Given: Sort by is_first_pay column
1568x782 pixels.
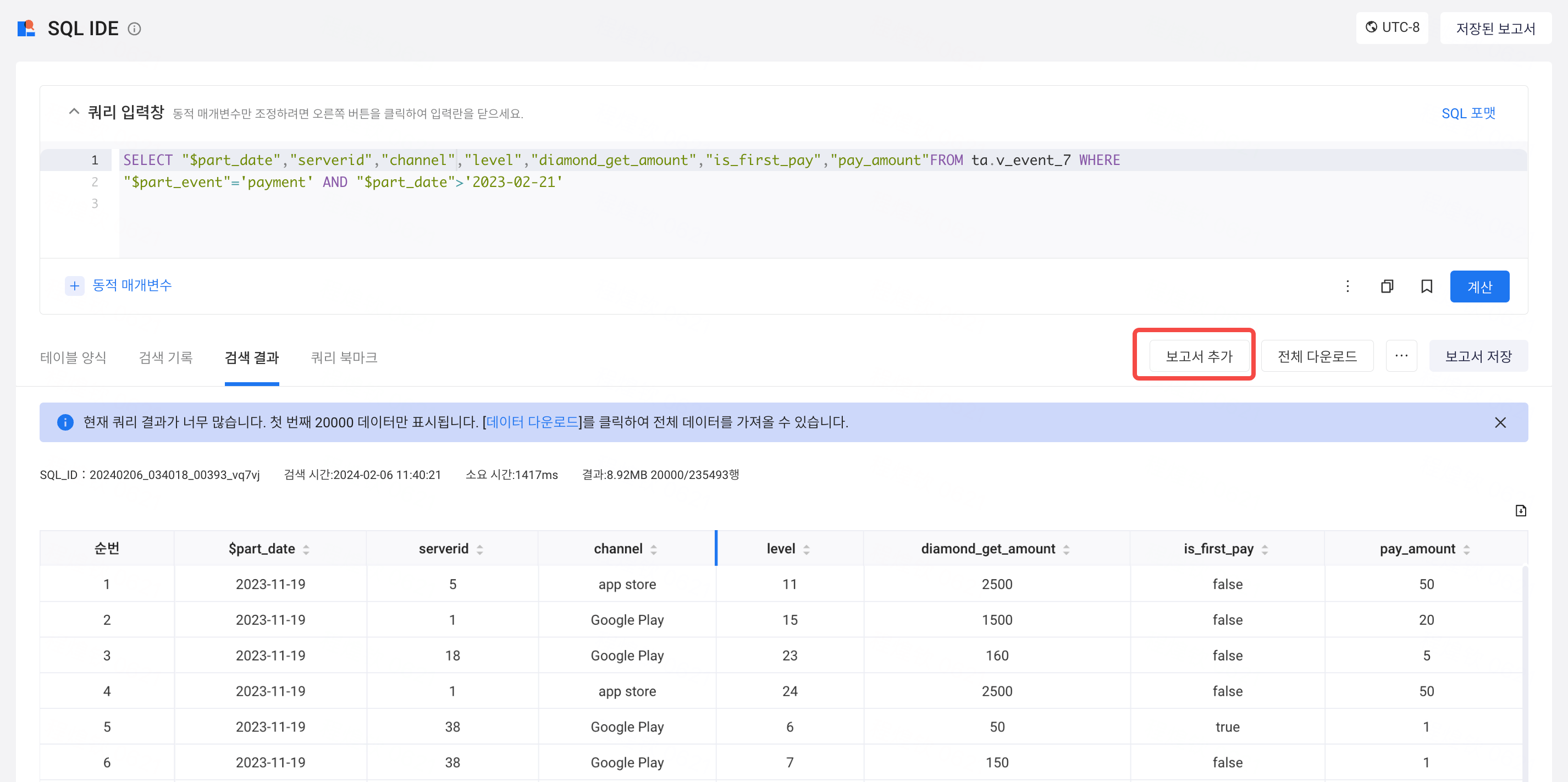Looking at the screenshot, I should click(1265, 549).
